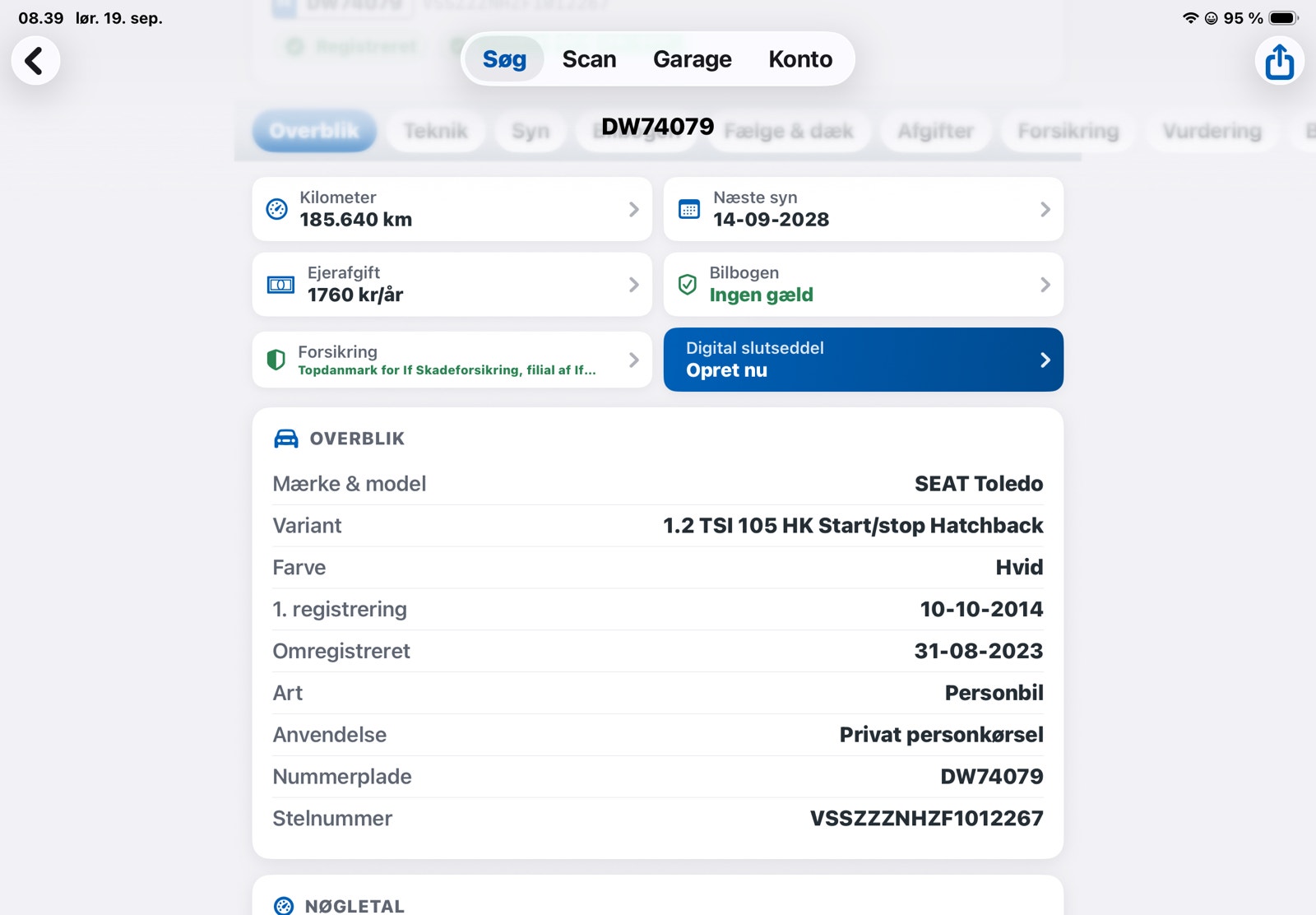
Task: Open the Ejerafgift 1760 kr/år card
Action: [x=452, y=285]
